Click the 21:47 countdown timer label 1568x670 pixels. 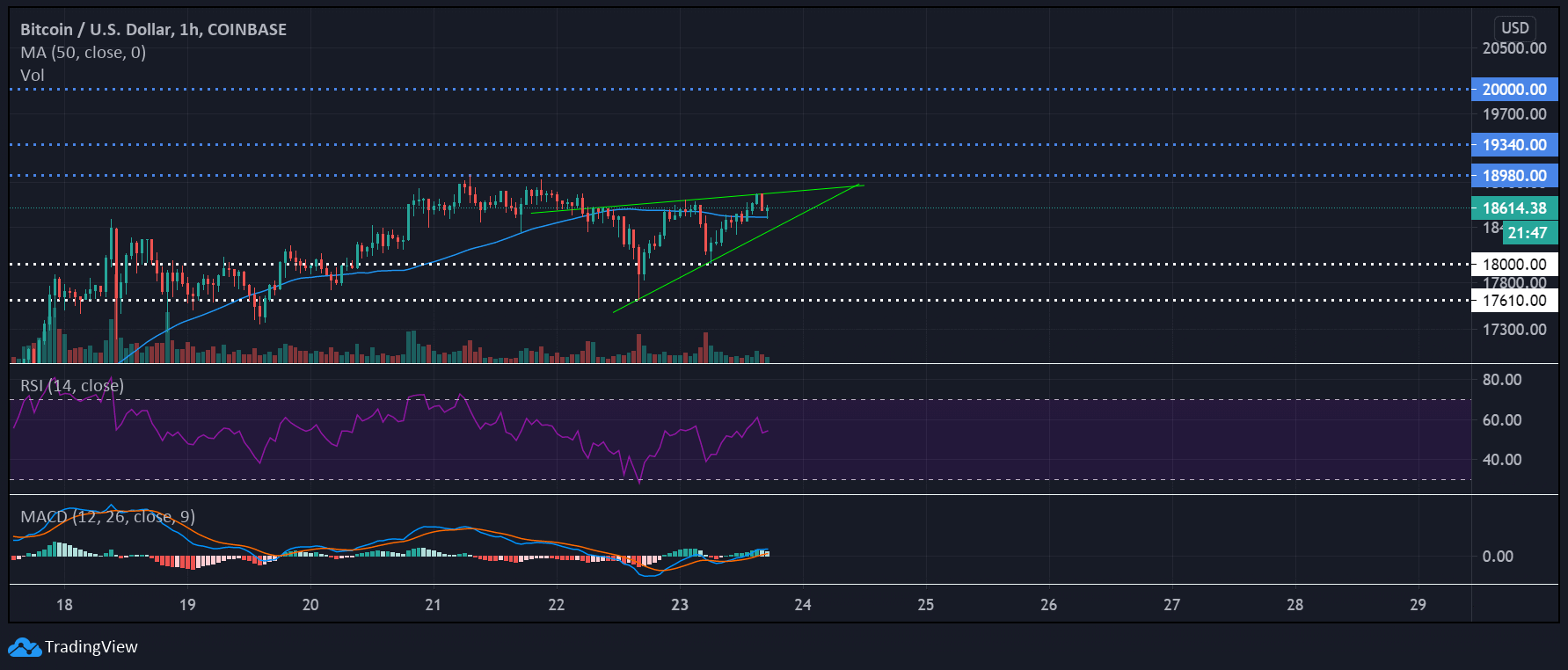(x=1529, y=233)
